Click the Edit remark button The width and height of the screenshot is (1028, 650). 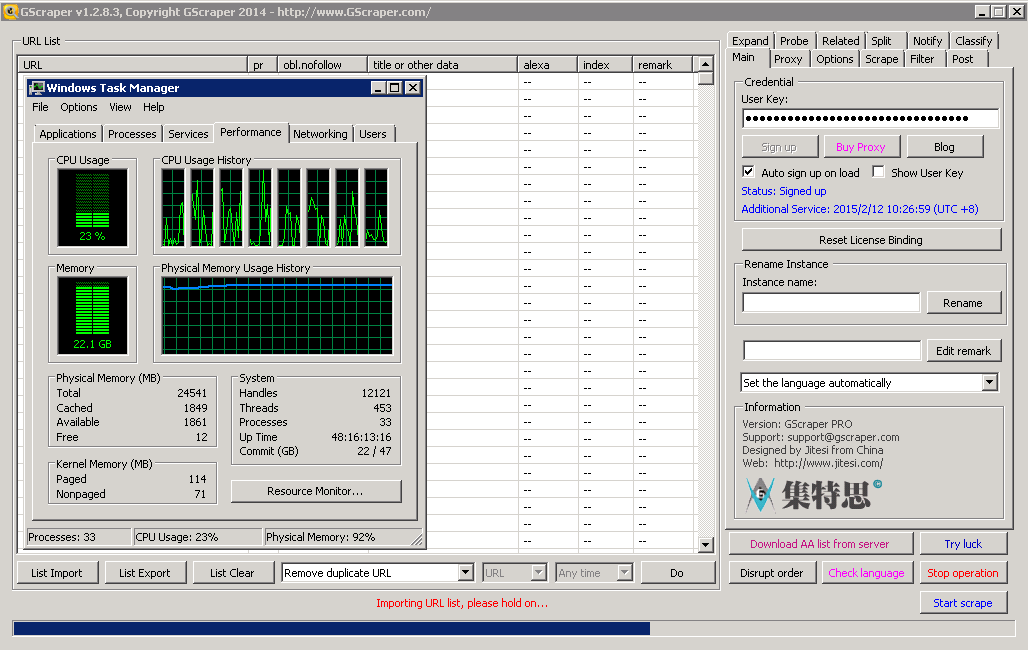click(x=963, y=351)
